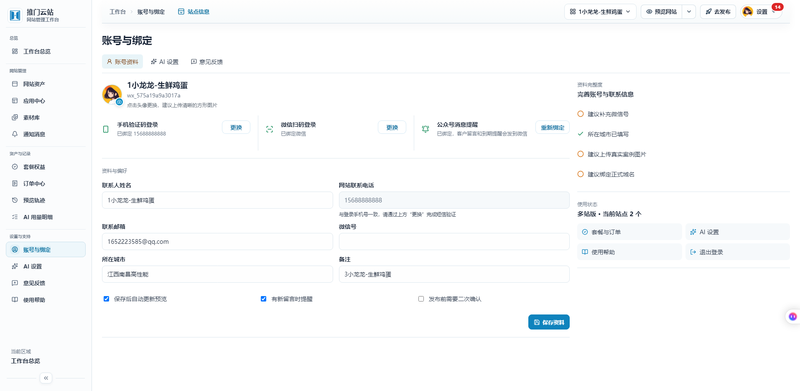Open 通知消息 in the sidebar

point(46,134)
